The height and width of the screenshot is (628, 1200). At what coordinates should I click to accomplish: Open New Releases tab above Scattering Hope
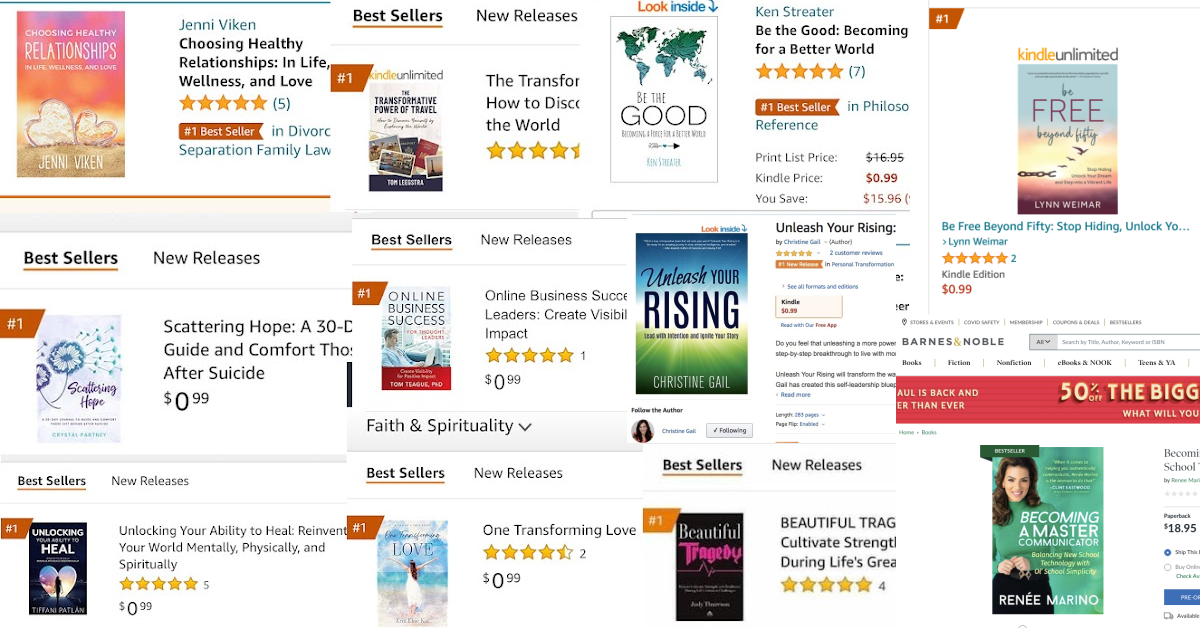206,258
